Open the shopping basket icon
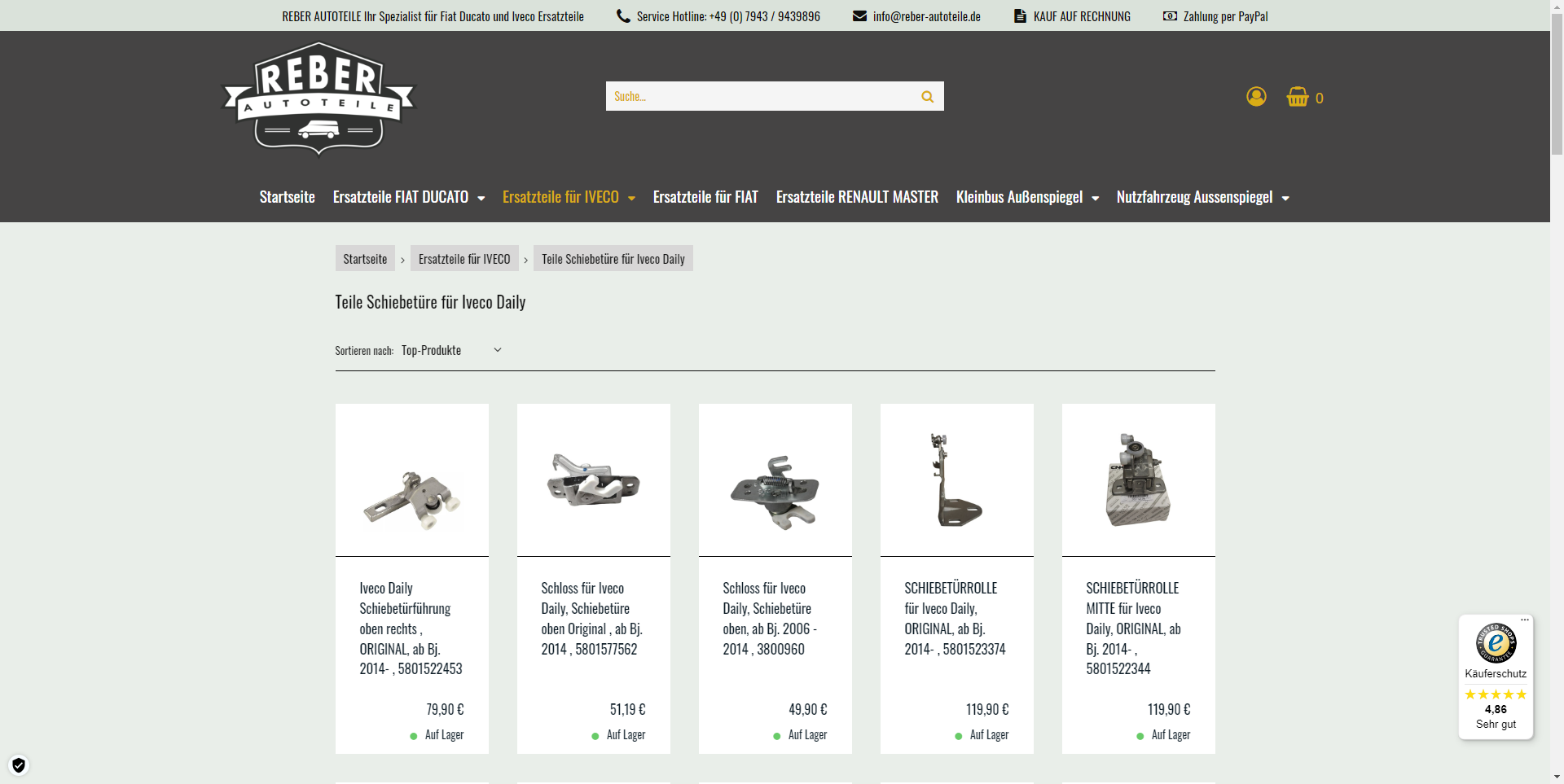The image size is (1564, 784). [1298, 97]
